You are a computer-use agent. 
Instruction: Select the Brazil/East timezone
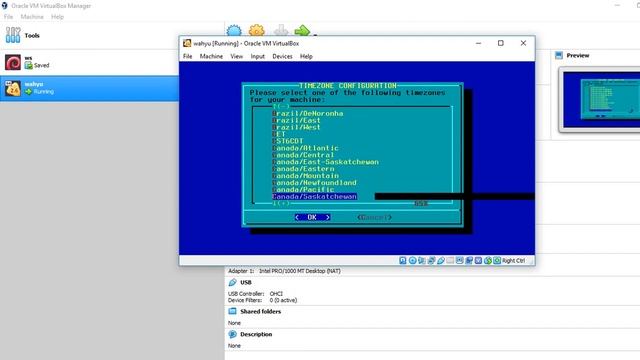[x=296, y=120]
